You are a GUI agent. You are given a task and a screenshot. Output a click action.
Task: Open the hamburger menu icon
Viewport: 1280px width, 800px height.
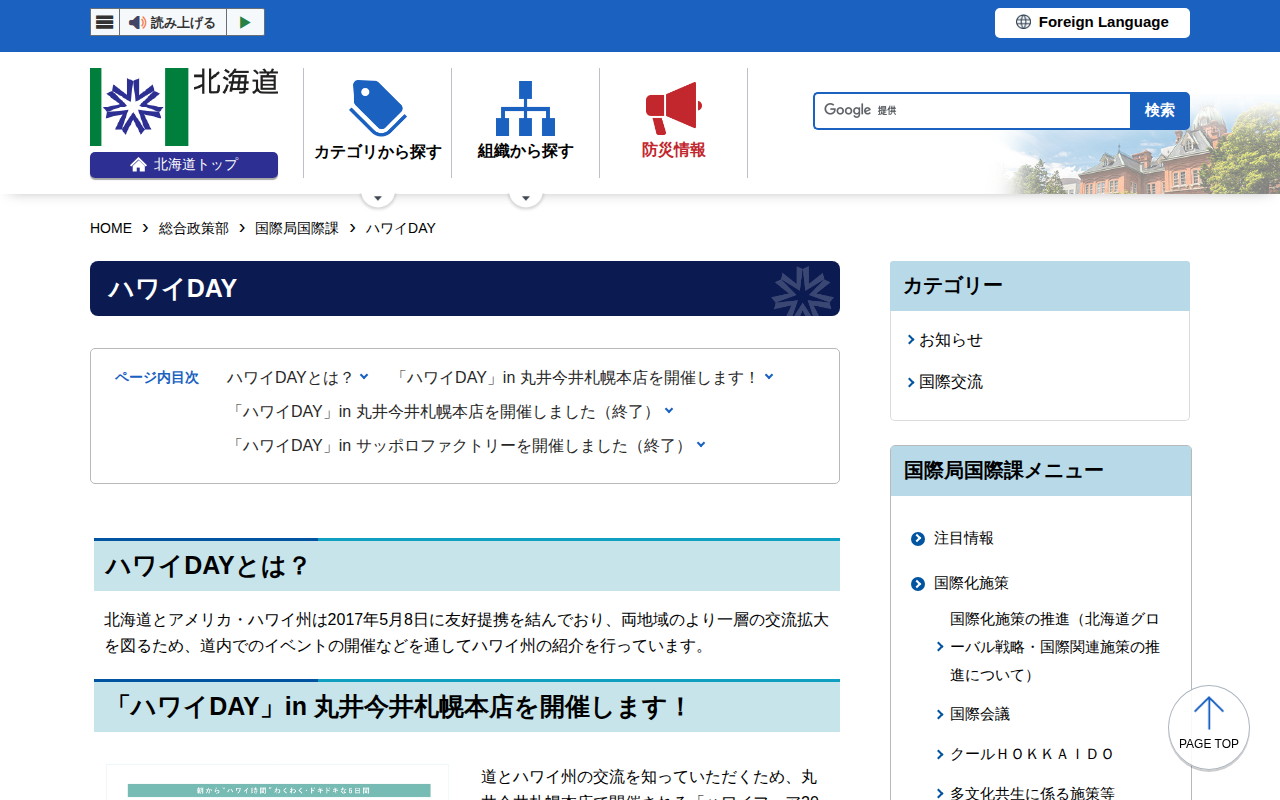104,21
